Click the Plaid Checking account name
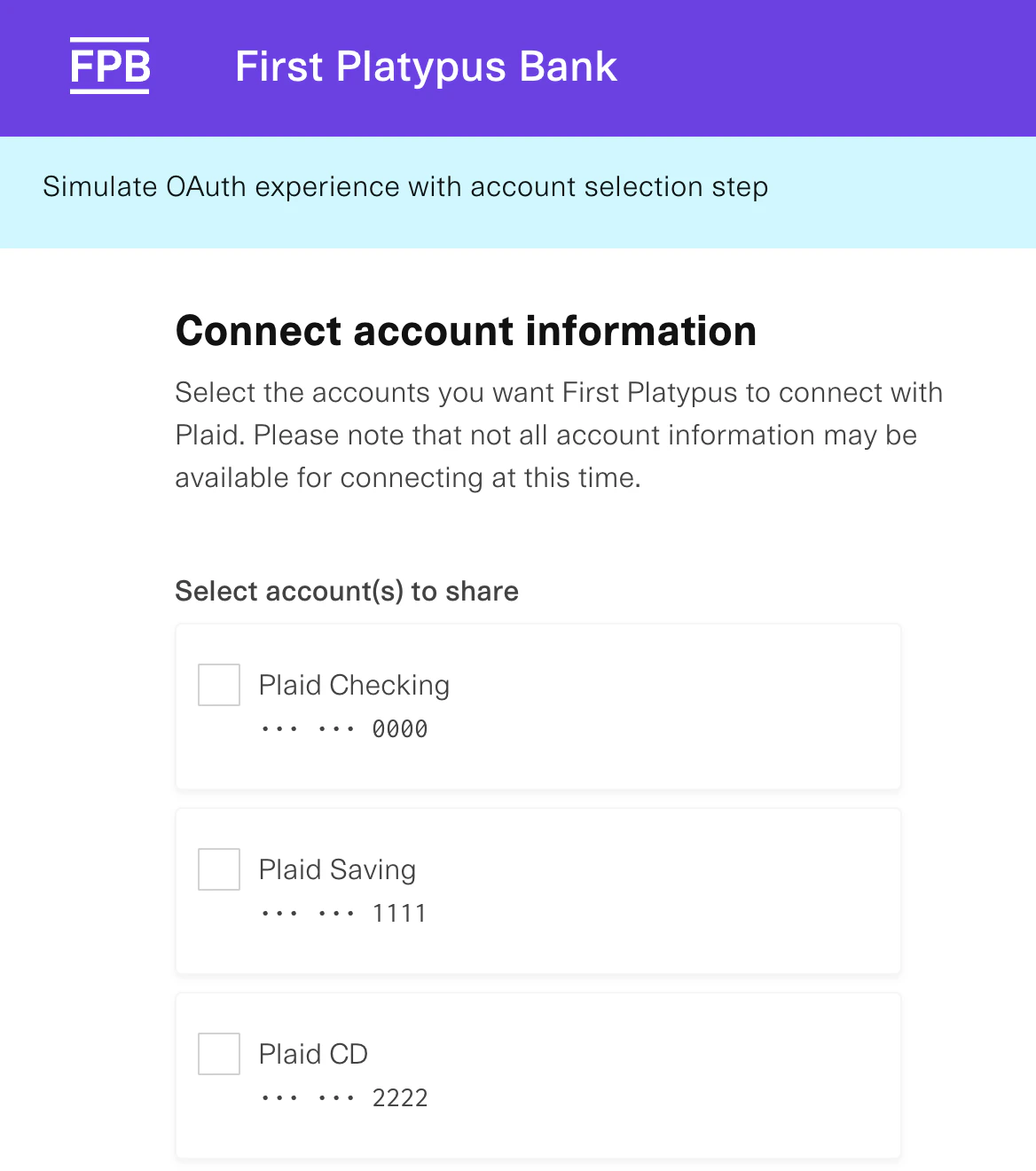This screenshot has height=1171, width=1036. pos(354,685)
